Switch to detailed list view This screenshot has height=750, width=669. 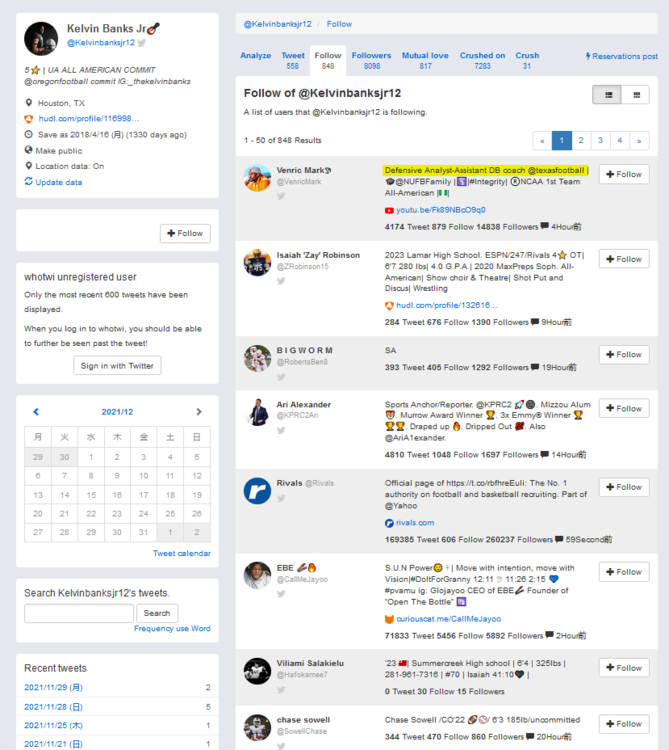(606, 95)
